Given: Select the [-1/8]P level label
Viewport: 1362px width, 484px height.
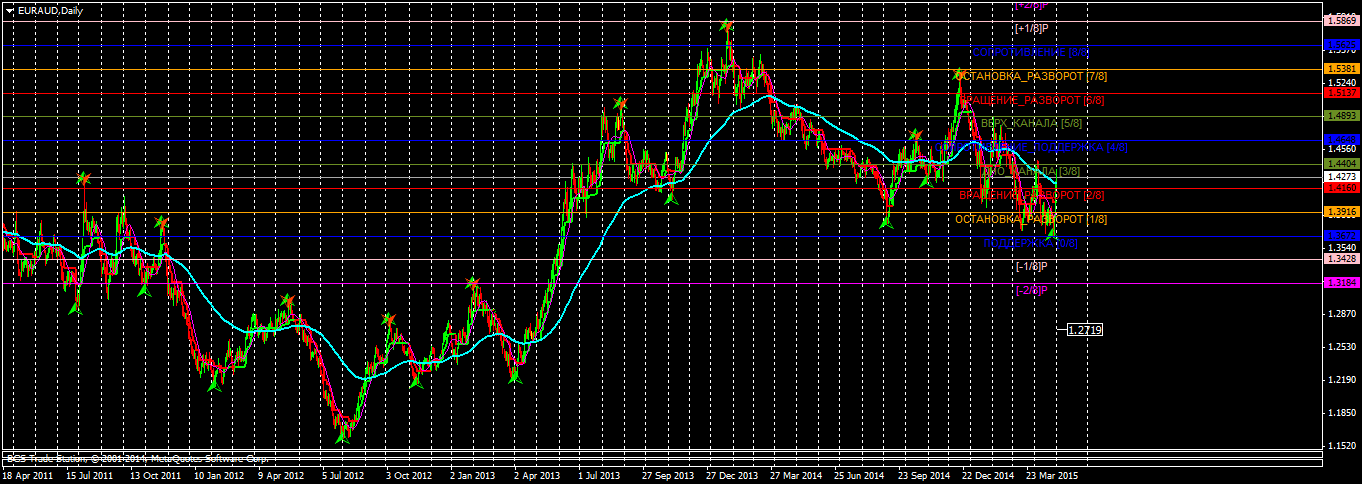Looking at the screenshot, I should click(x=1031, y=266).
